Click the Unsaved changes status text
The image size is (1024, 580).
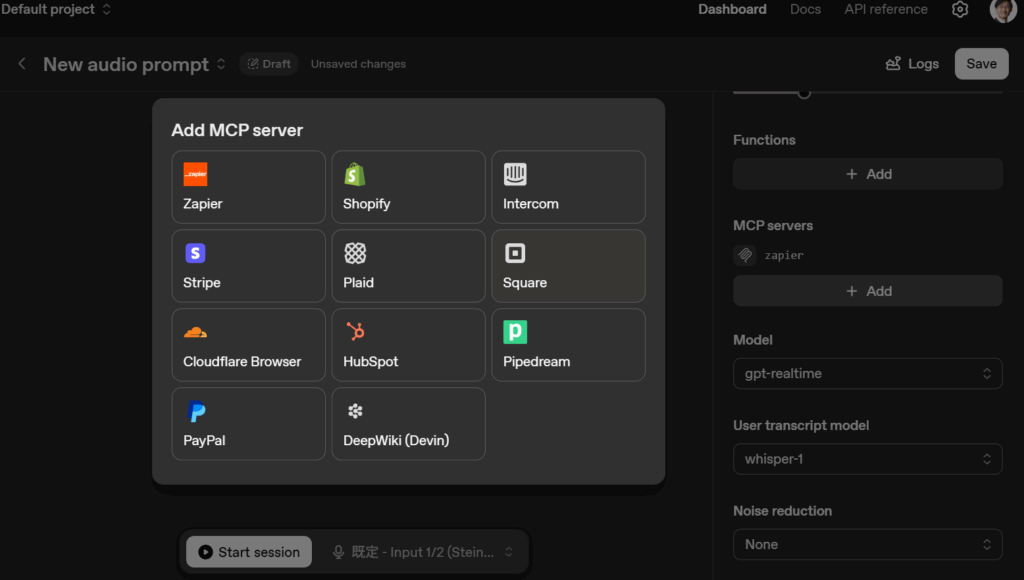pyautogui.click(x=358, y=64)
